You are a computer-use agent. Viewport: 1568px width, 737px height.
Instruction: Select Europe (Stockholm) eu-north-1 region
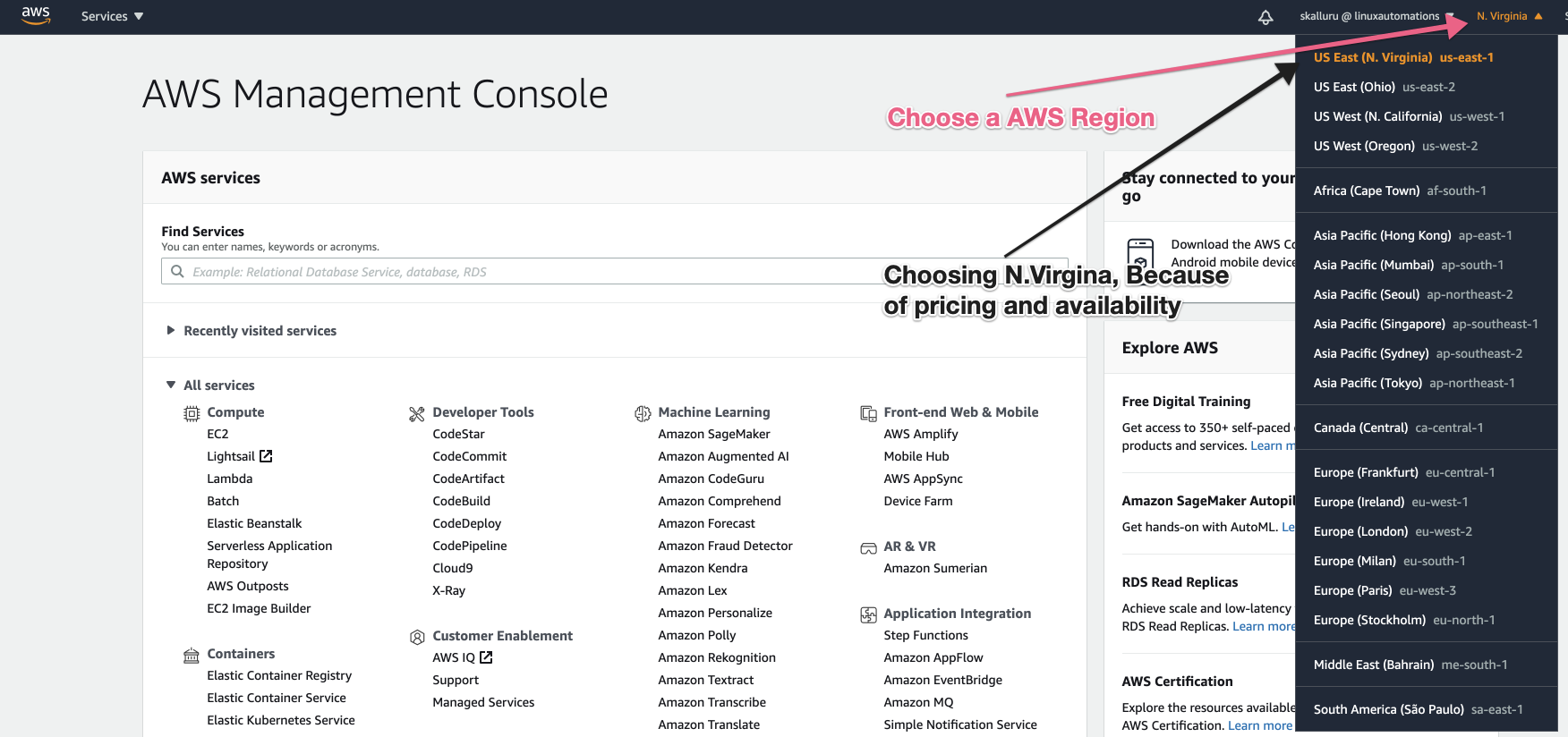click(1427, 620)
